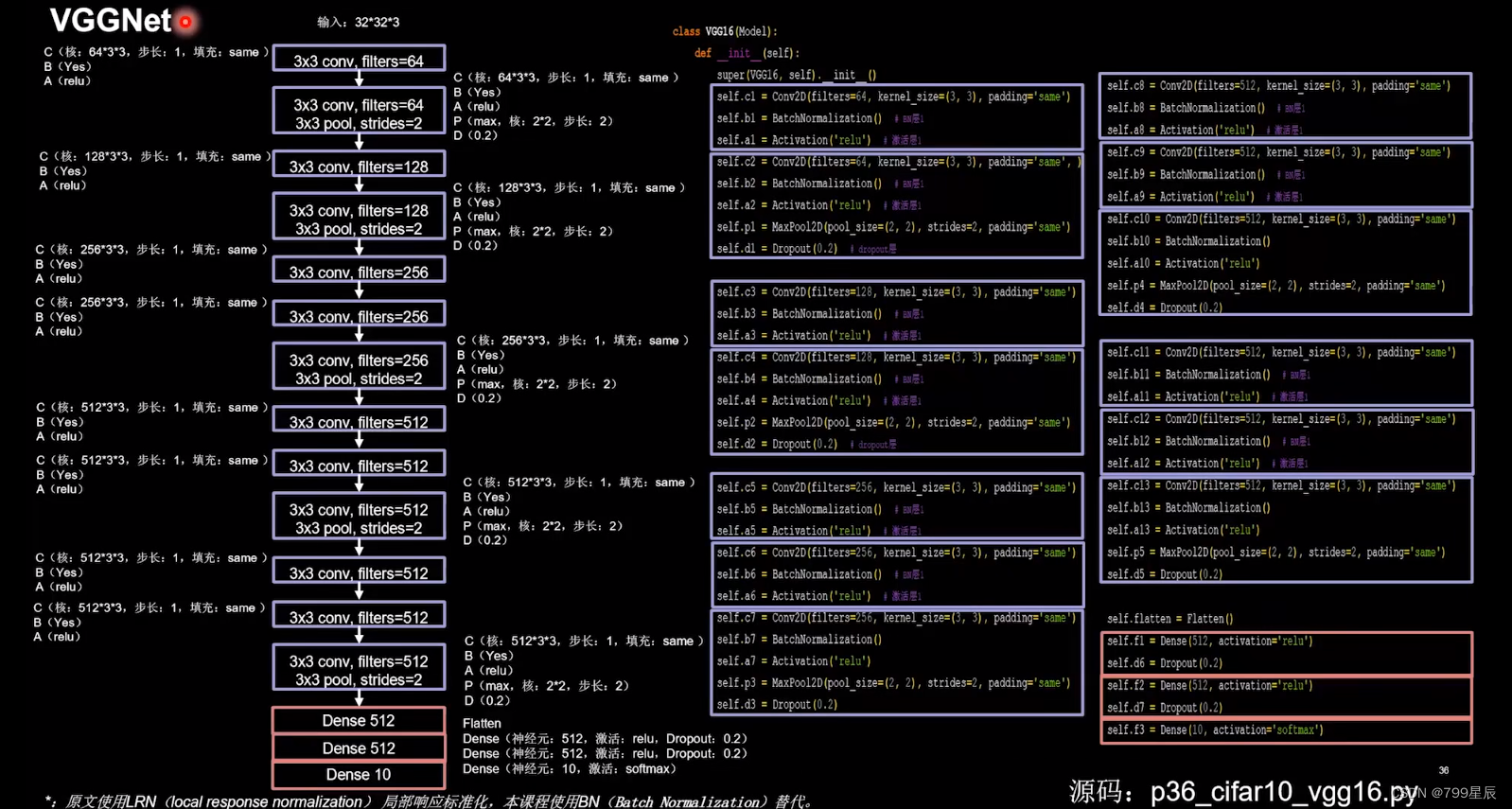Select the self.p3 MaxPool2D code line

(893, 683)
